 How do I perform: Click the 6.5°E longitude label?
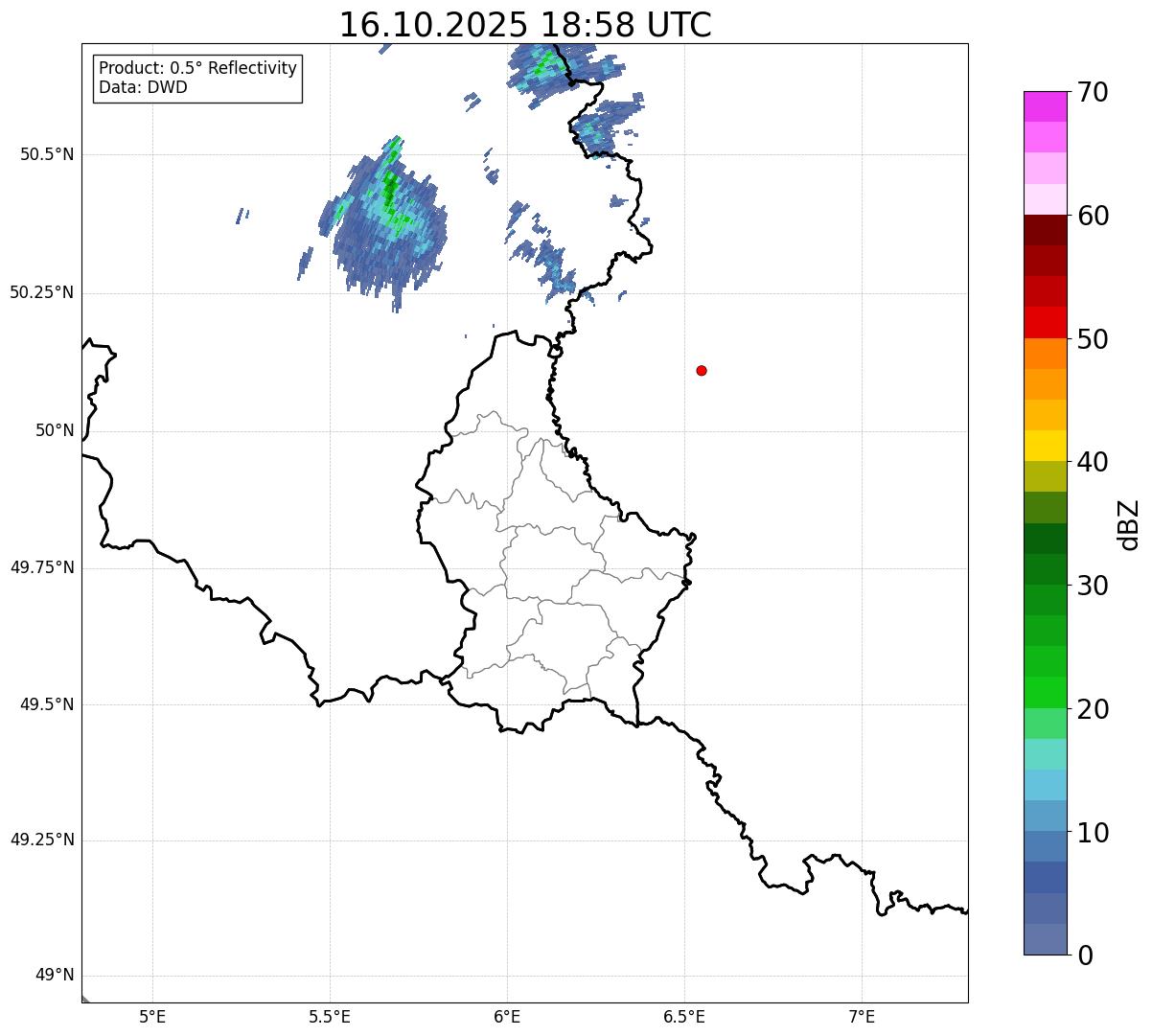tap(684, 1016)
